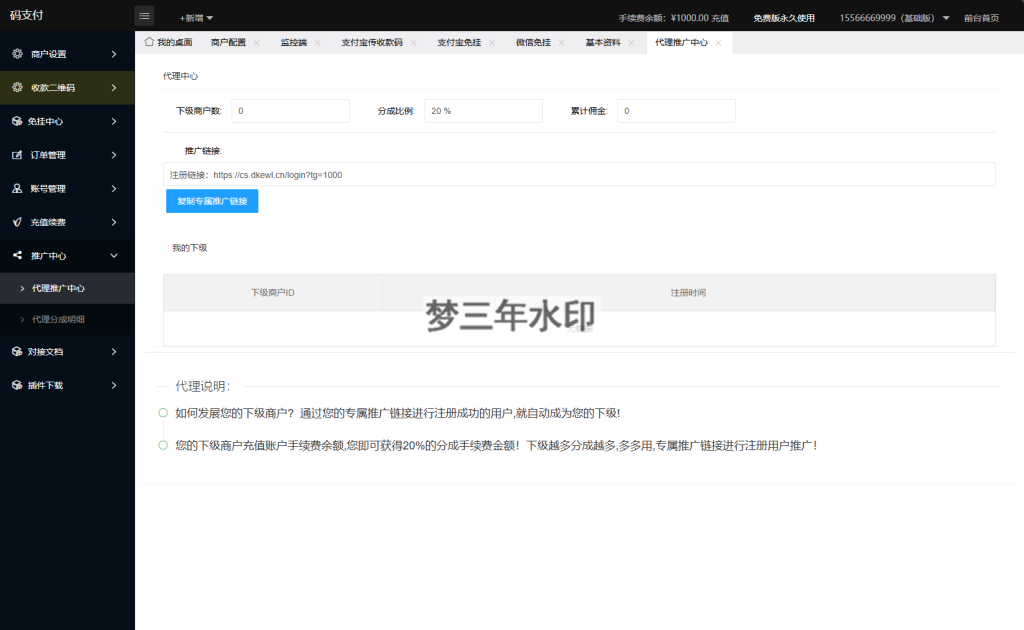
Task: Collapse the 推广中心 menu chevron
Action: pos(114,255)
